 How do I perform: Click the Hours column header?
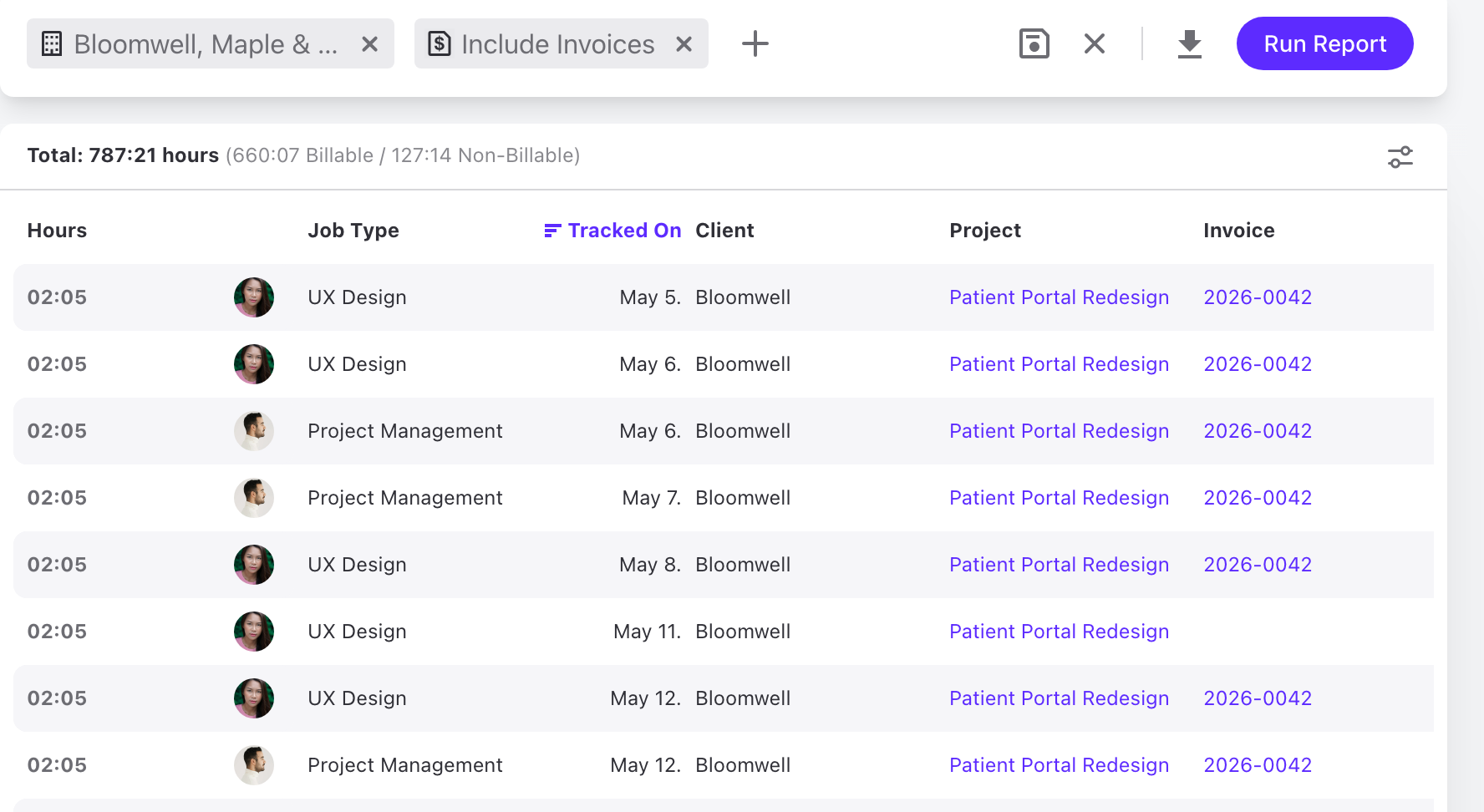point(57,231)
